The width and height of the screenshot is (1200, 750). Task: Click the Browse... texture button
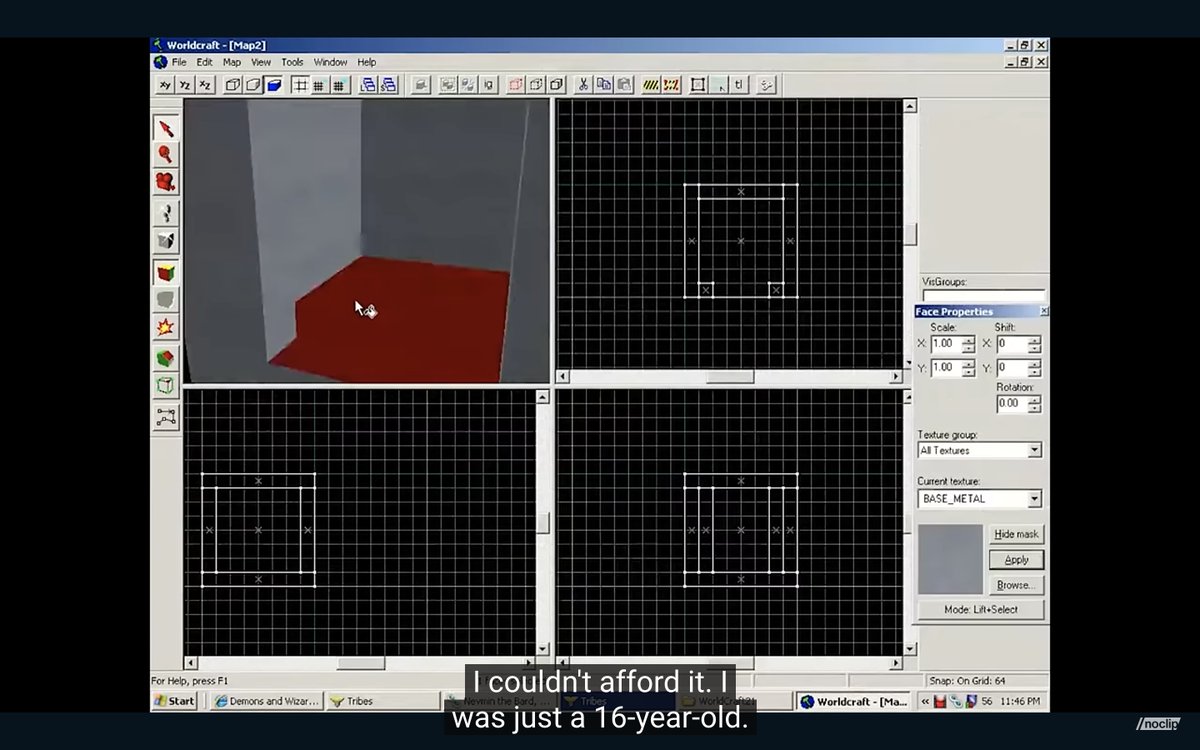tap(1017, 585)
